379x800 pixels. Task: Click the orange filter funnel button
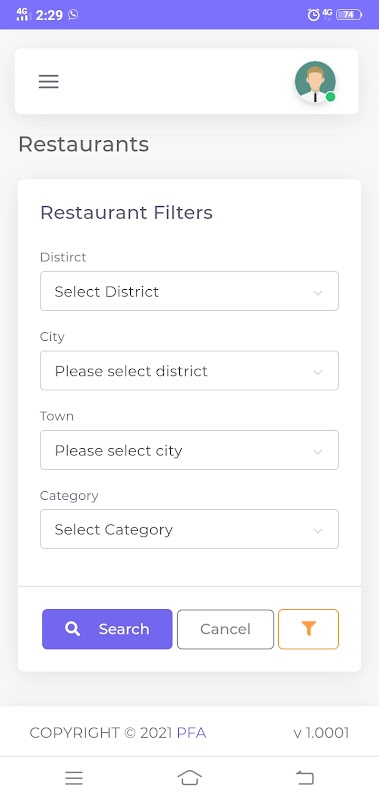point(308,629)
